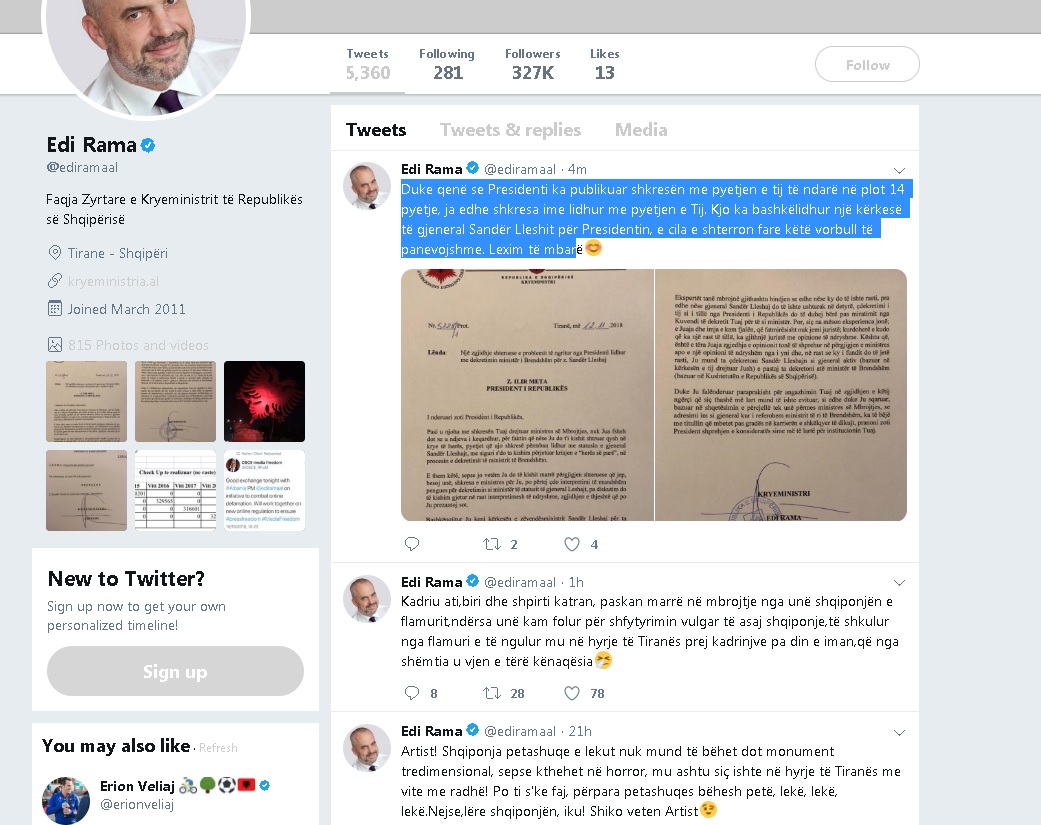Like the 1h tweet showing 78 likes

click(572, 693)
